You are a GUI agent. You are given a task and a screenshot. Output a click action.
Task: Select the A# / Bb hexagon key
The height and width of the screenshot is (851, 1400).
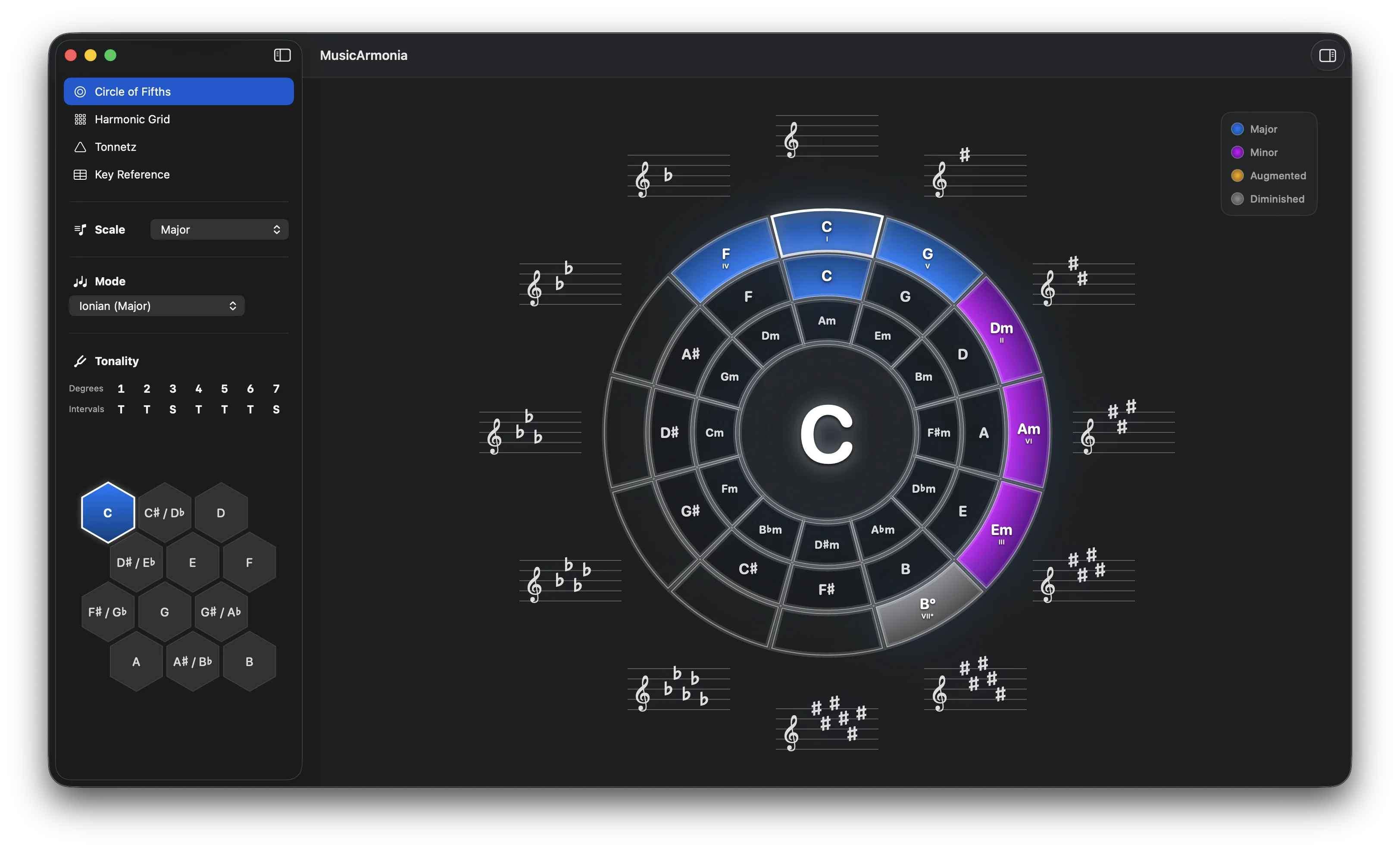point(193,661)
